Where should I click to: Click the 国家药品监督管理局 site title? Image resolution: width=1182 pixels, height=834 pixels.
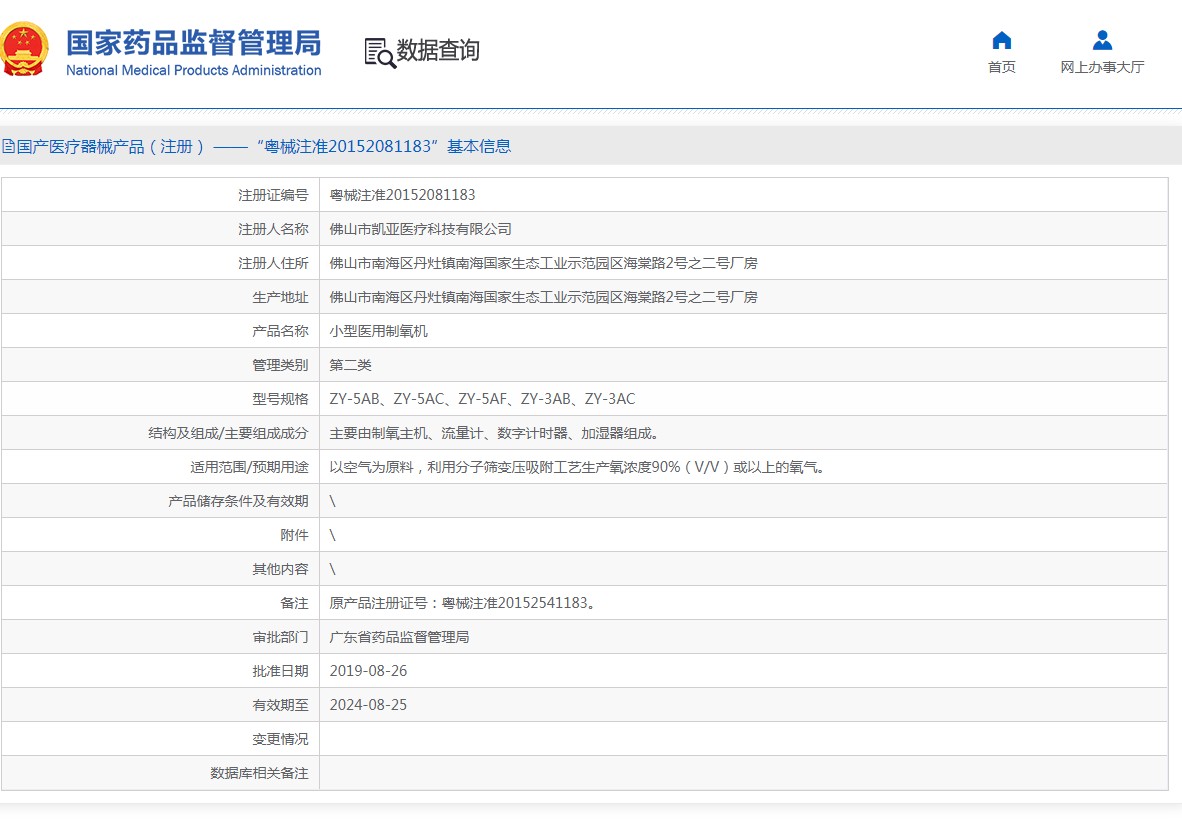tap(193, 43)
